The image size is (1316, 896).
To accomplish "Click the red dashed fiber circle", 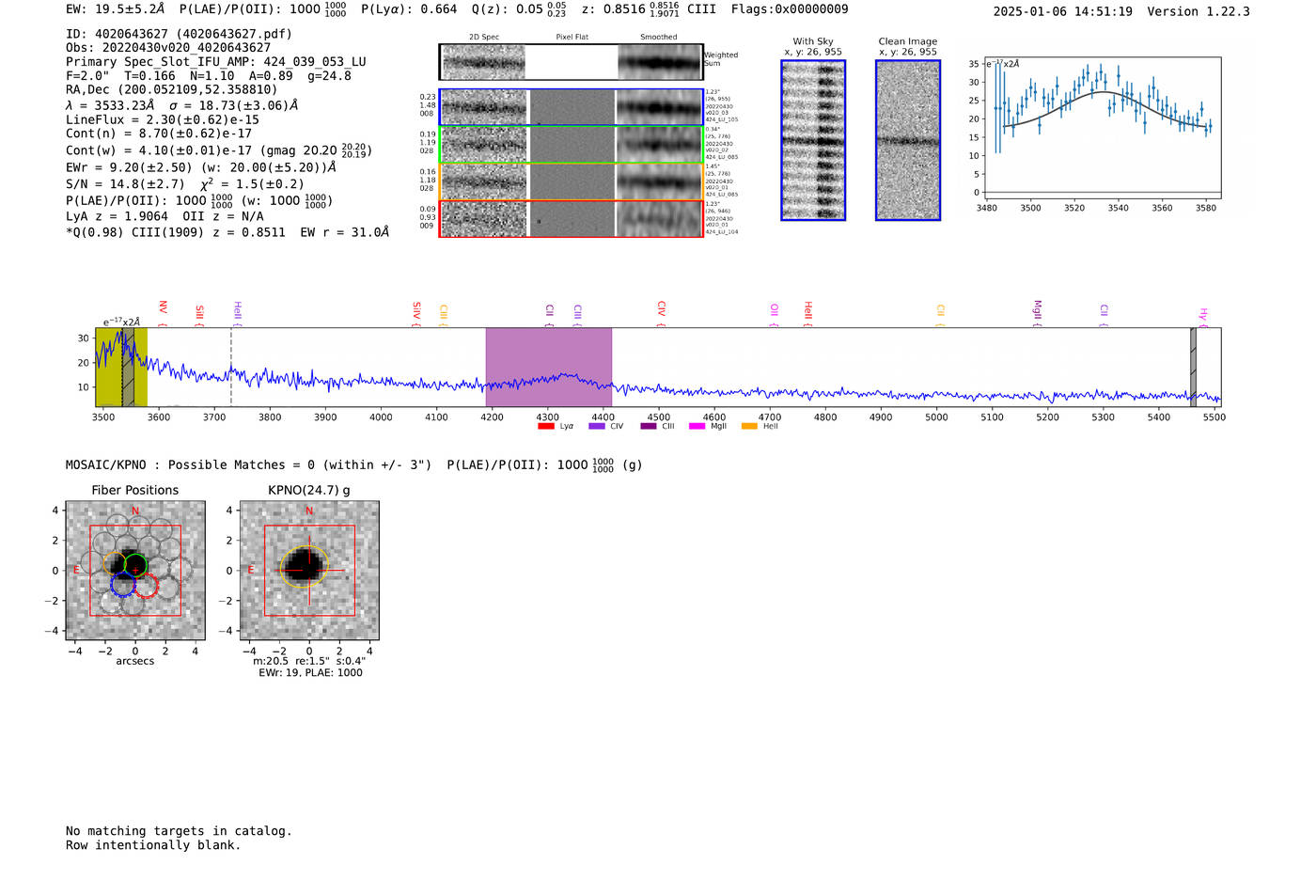I will coord(147,586).
